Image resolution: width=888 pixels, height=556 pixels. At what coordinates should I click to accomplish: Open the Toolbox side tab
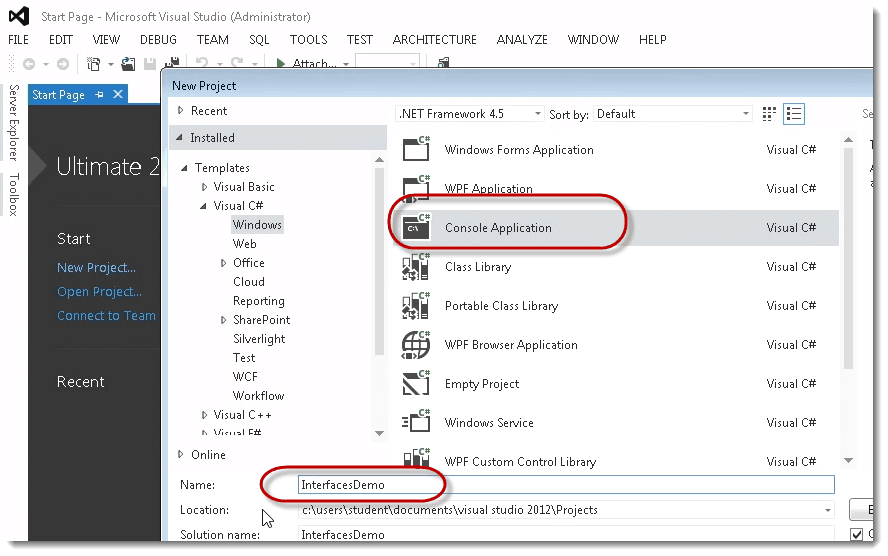pos(14,194)
